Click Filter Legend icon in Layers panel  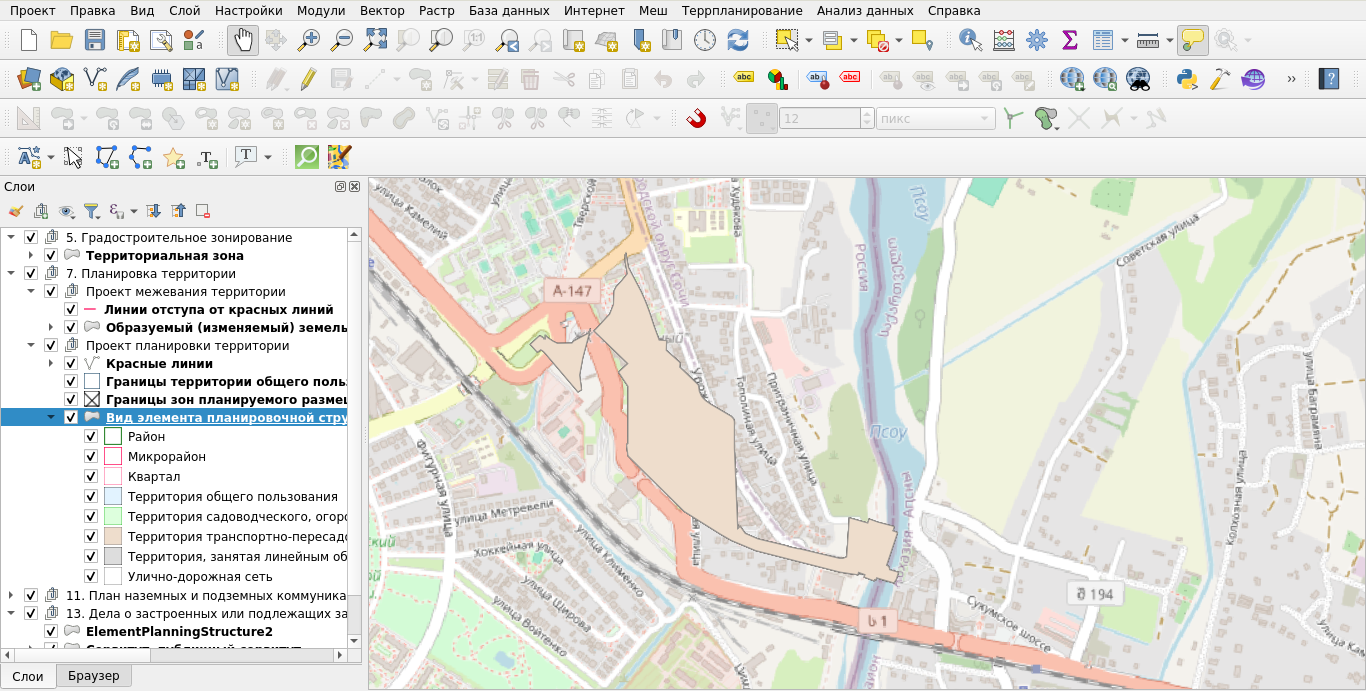click(x=91, y=211)
